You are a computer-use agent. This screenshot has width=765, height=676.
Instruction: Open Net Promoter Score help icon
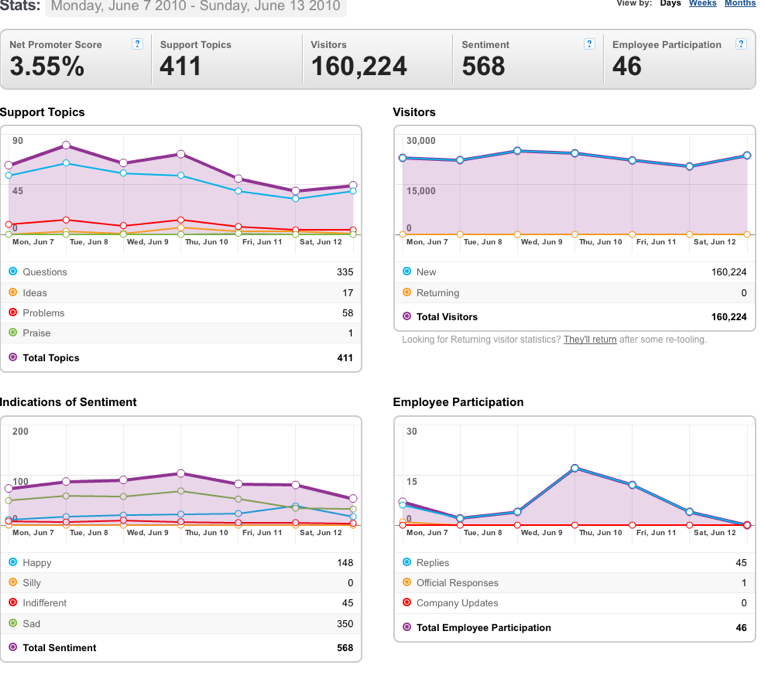(x=138, y=44)
